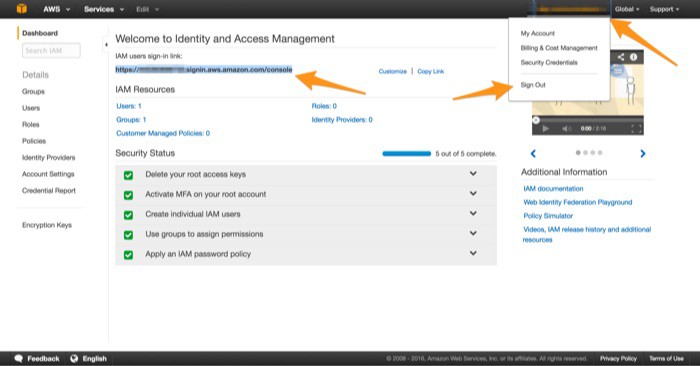Open Account Settings in sidebar

48,174
